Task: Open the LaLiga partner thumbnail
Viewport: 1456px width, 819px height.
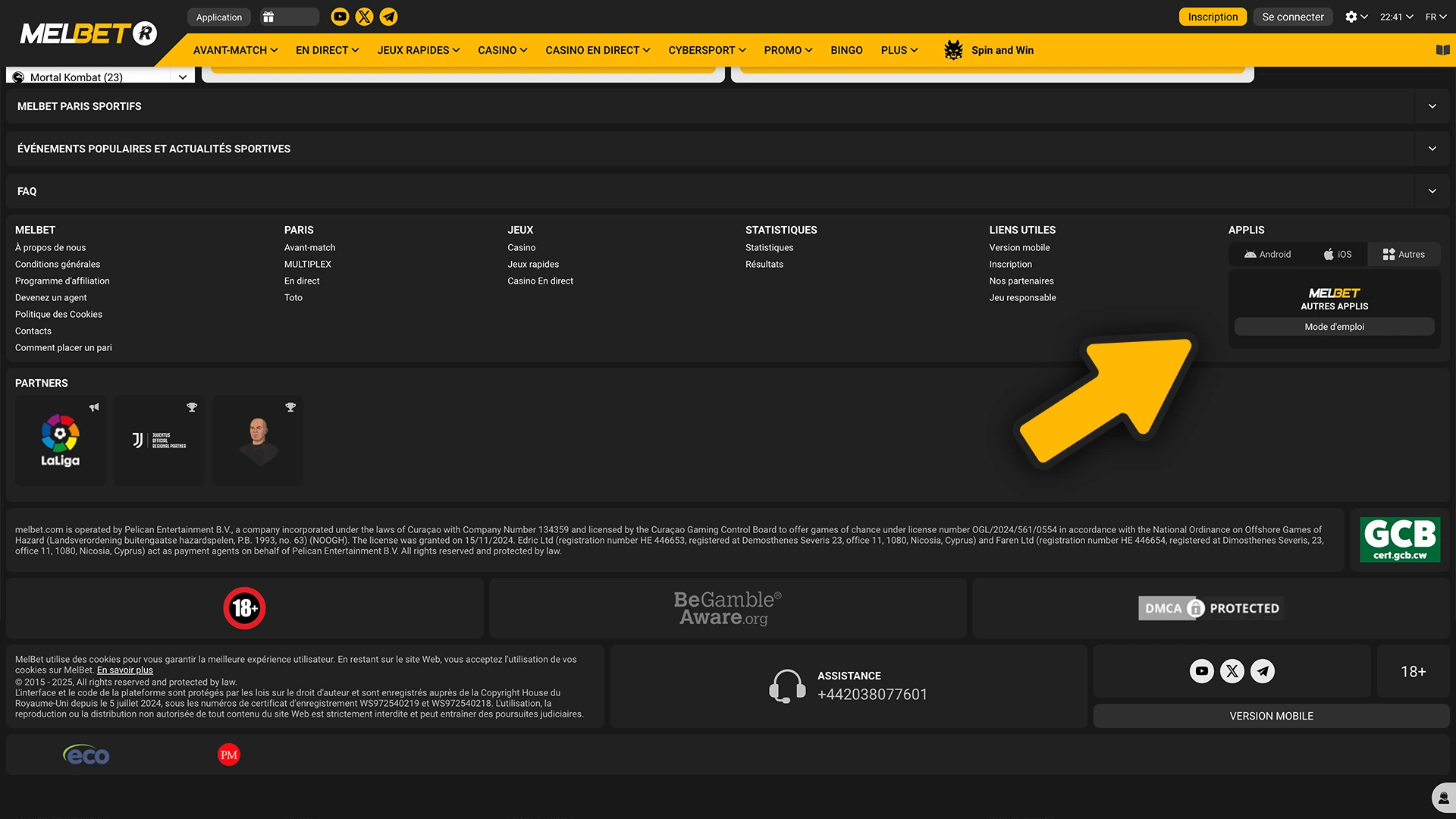Action: click(x=61, y=441)
